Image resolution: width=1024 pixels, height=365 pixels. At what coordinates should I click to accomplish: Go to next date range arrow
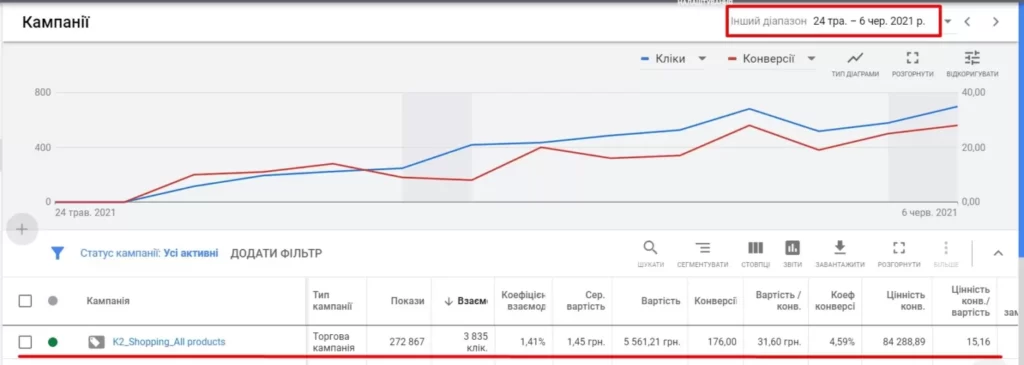tap(996, 22)
